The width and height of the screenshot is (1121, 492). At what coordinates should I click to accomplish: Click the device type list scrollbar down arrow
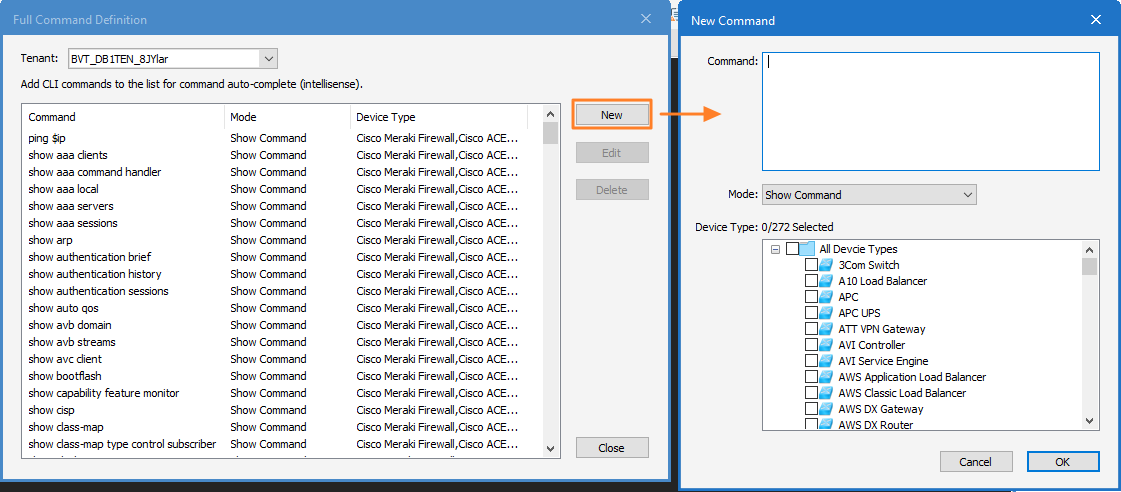[x=1090, y=421]
